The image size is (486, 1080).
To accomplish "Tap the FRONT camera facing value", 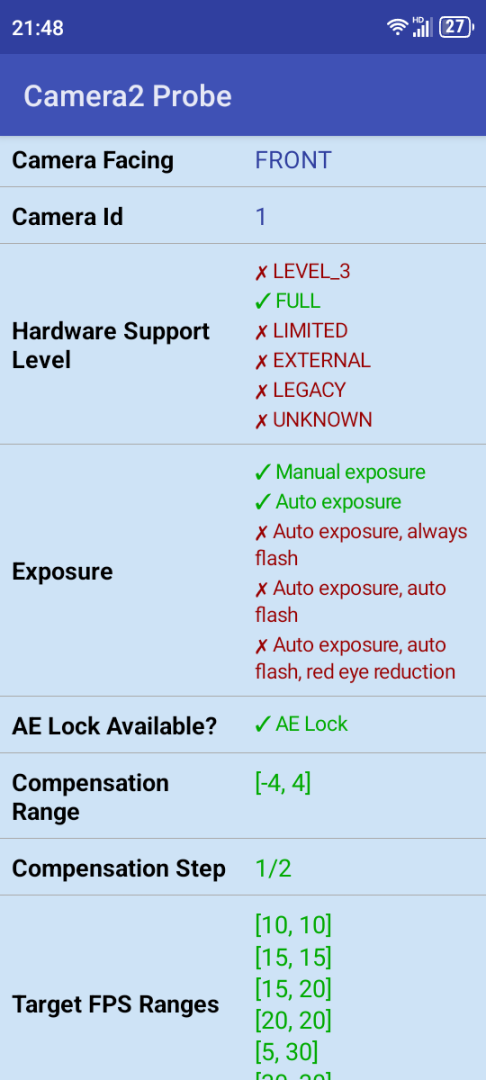I will coord(293,160).
